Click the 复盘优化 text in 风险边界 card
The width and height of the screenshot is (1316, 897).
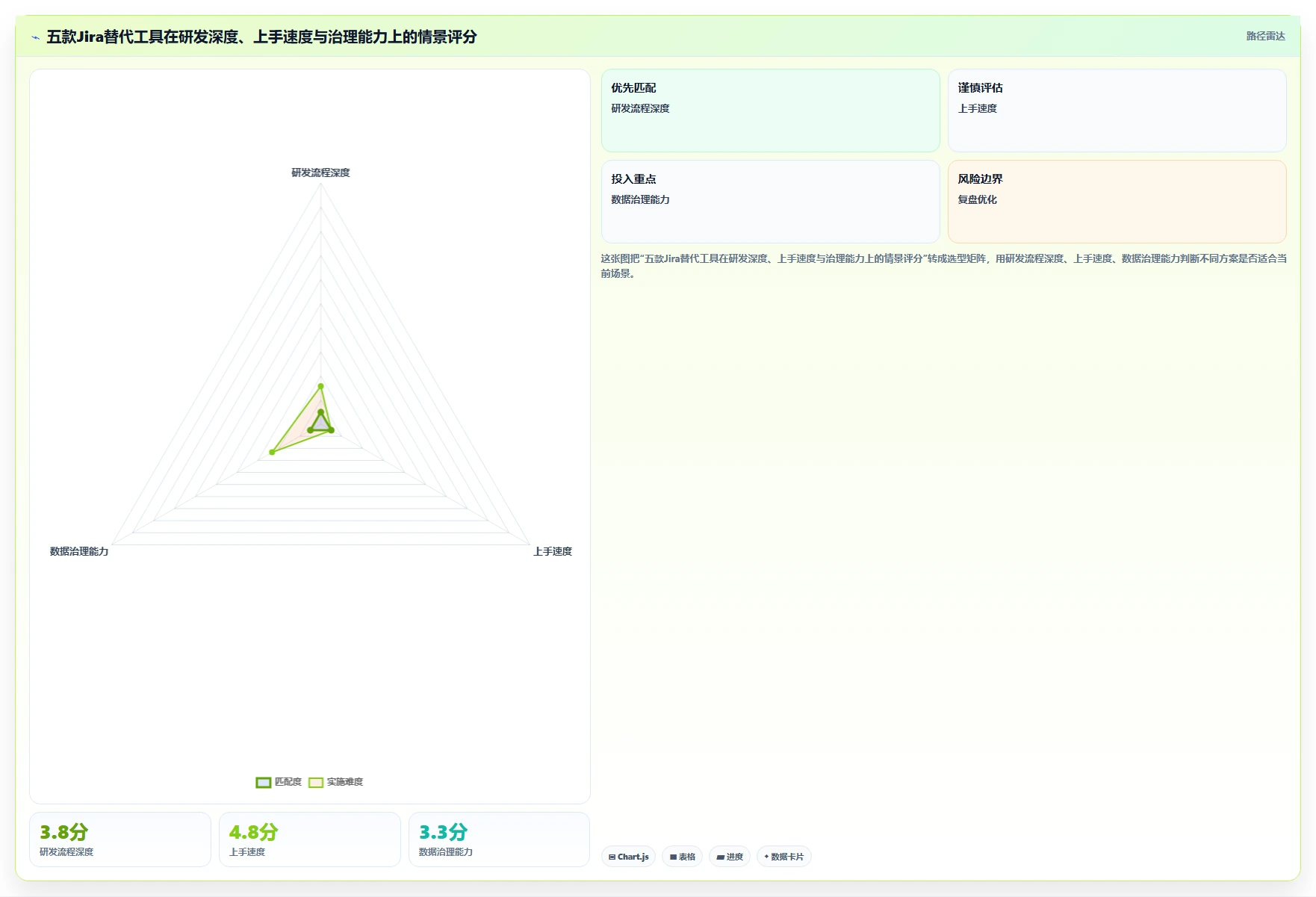[x=977, y=199]
